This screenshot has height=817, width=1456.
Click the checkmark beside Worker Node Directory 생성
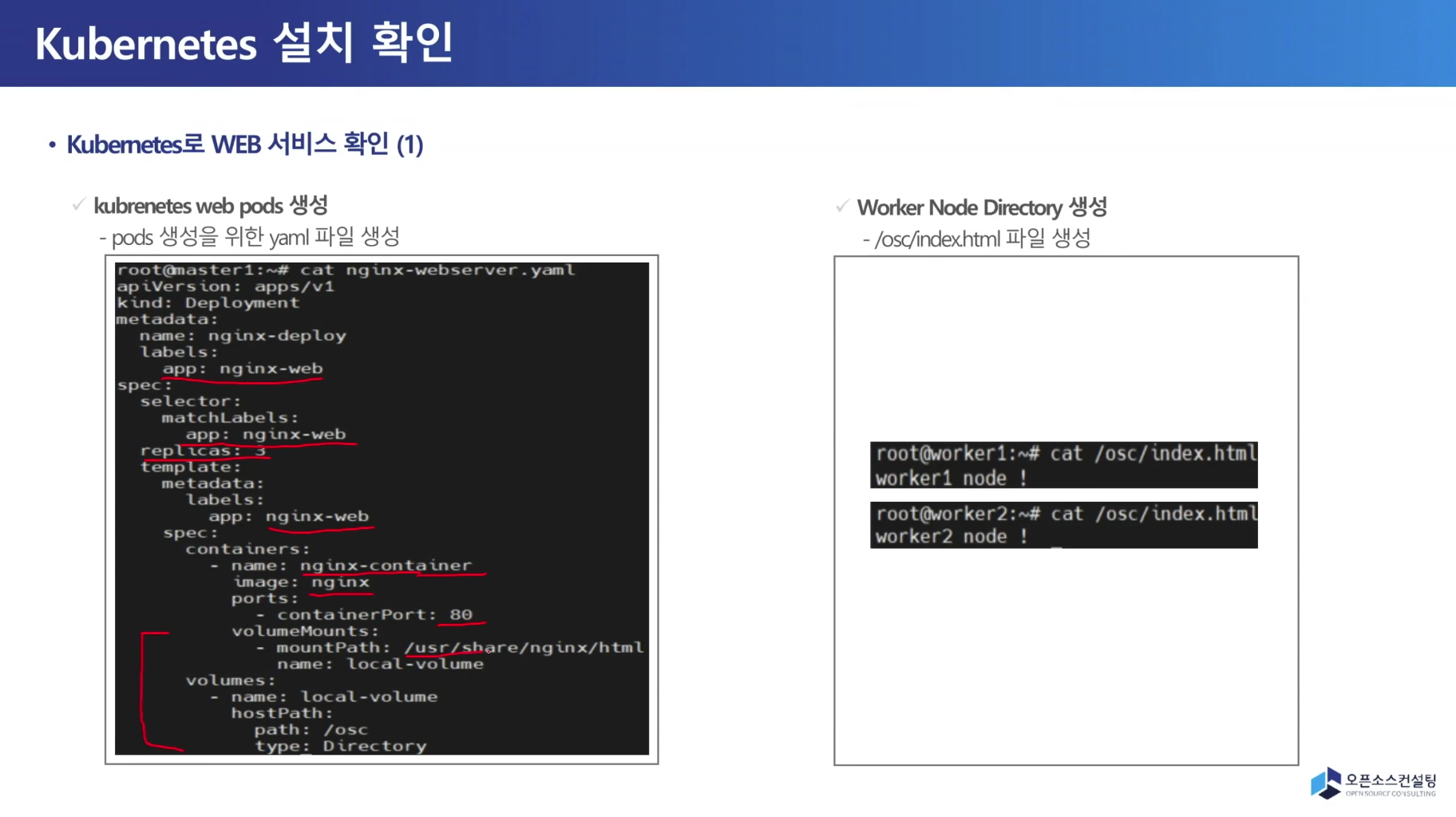pyautogui.click(x=841, y=207)
